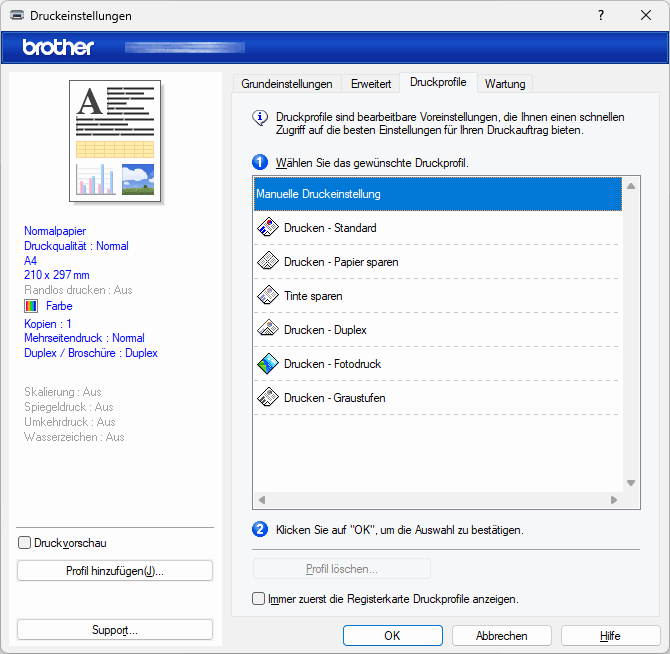The width and height of the screenshot is (670, 654).
Task: Click the printer icon in title bar
Action: (x=17, y=15)
